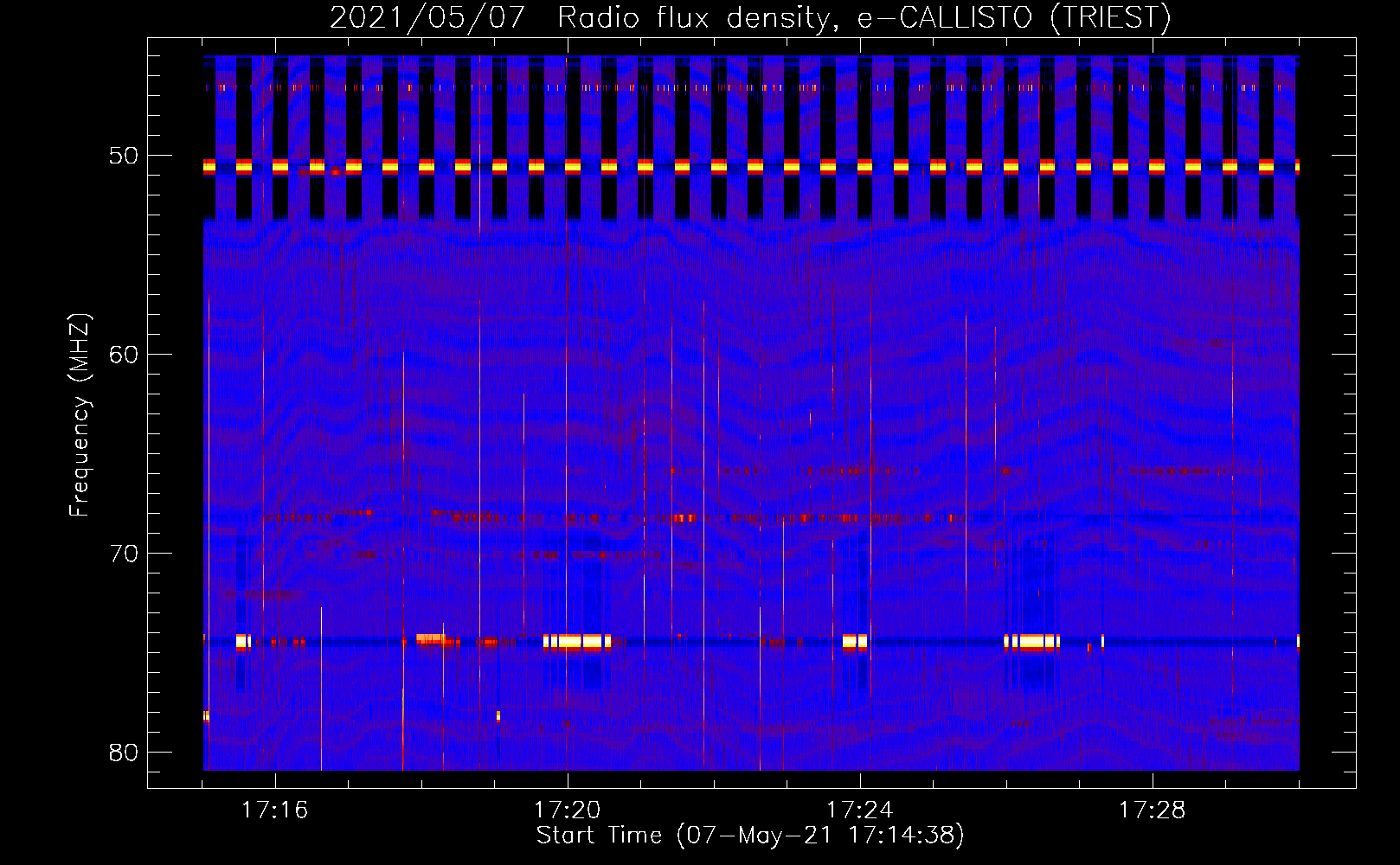Click the "17:20" time tick label
The height and width of the screenshot is (865, 1400).
coord(567,811)
